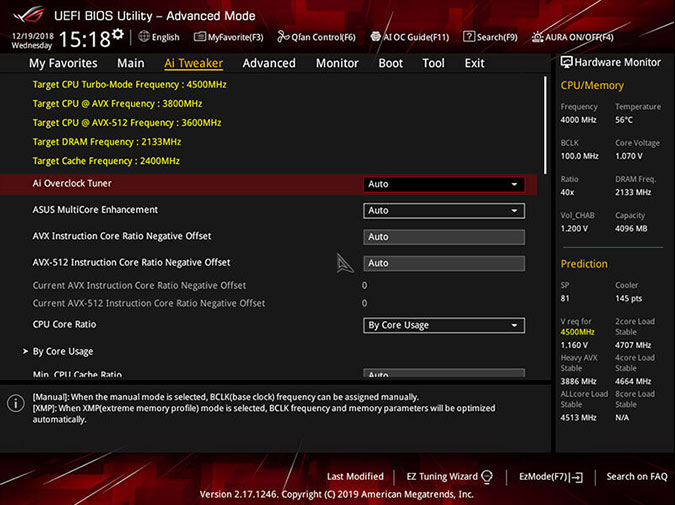675x505 pixels.
Task: Click the 56°C temperature value
Action: pos(624,120)
